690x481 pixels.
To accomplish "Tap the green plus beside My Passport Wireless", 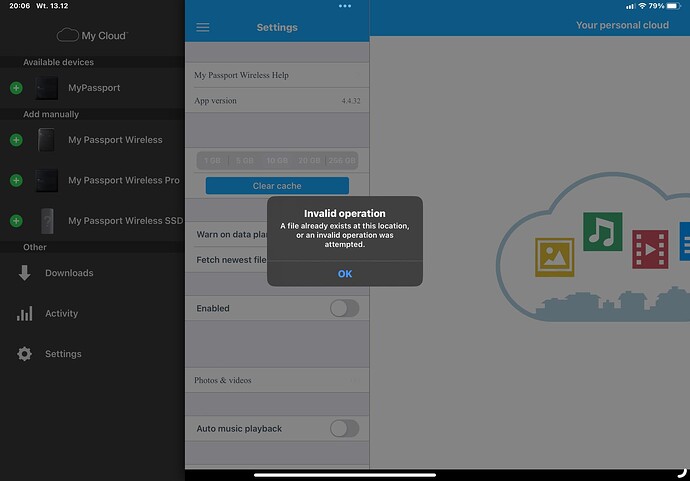I will pos(16,140).
